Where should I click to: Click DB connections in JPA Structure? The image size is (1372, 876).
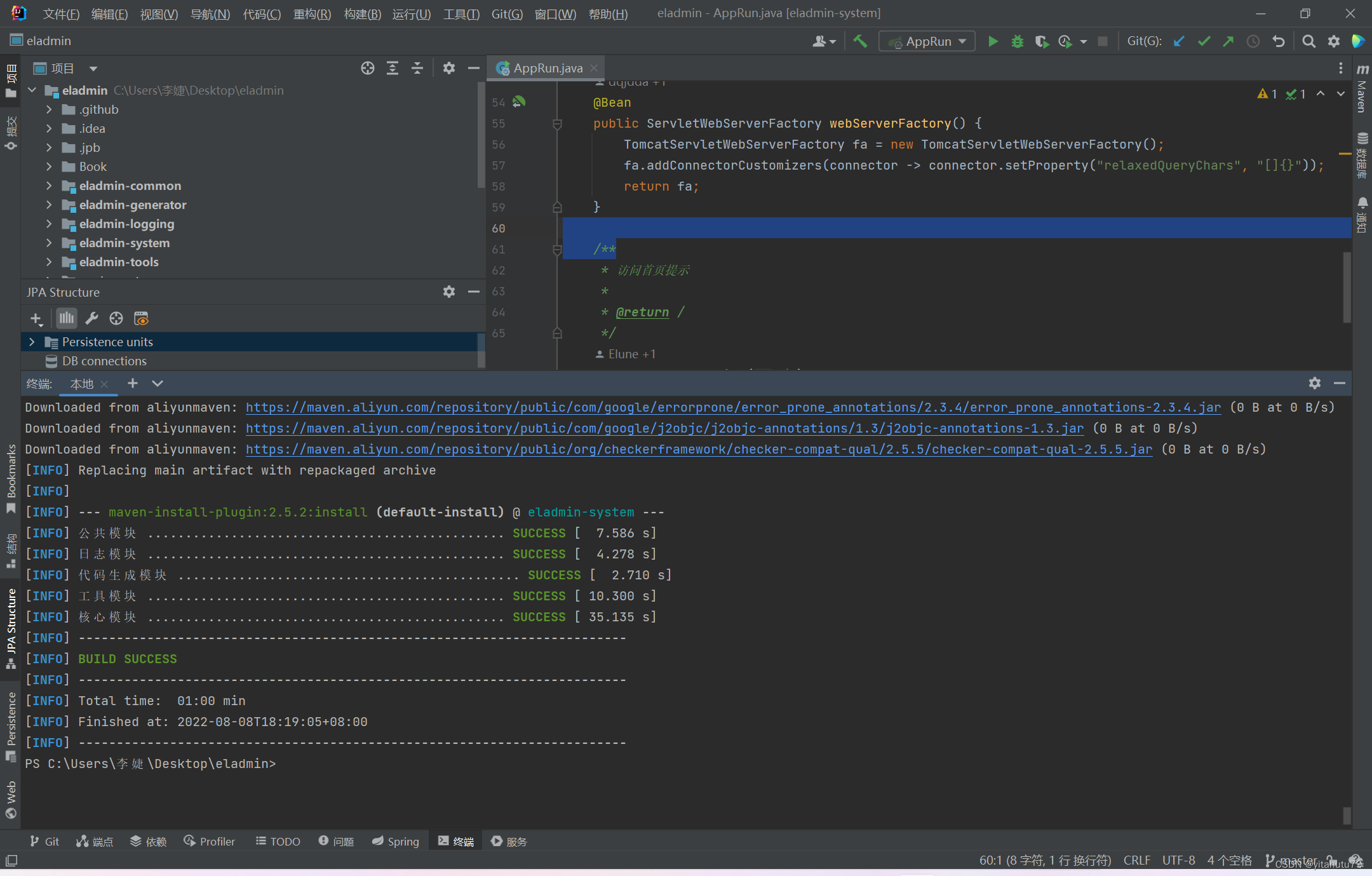pyautogui.click(x=104, y=361)
